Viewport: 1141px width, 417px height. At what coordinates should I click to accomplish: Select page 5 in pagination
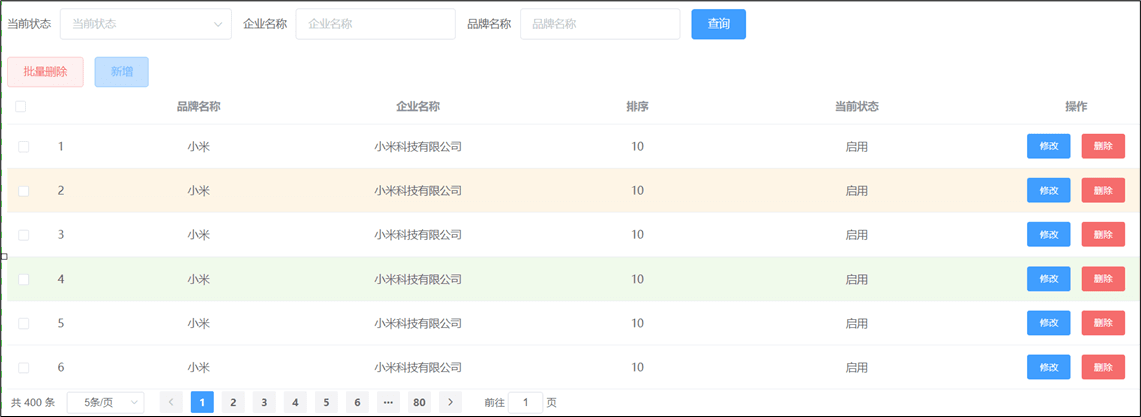(x=326, y=402)
